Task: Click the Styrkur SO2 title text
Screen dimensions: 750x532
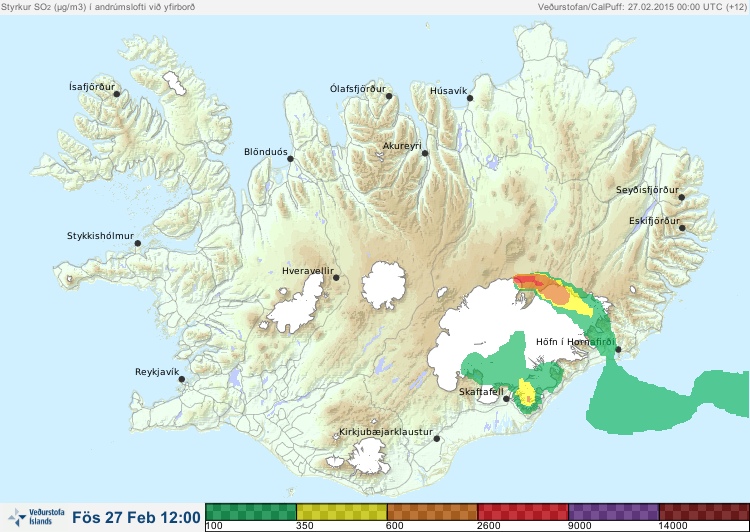Action: tap(98, 7)
